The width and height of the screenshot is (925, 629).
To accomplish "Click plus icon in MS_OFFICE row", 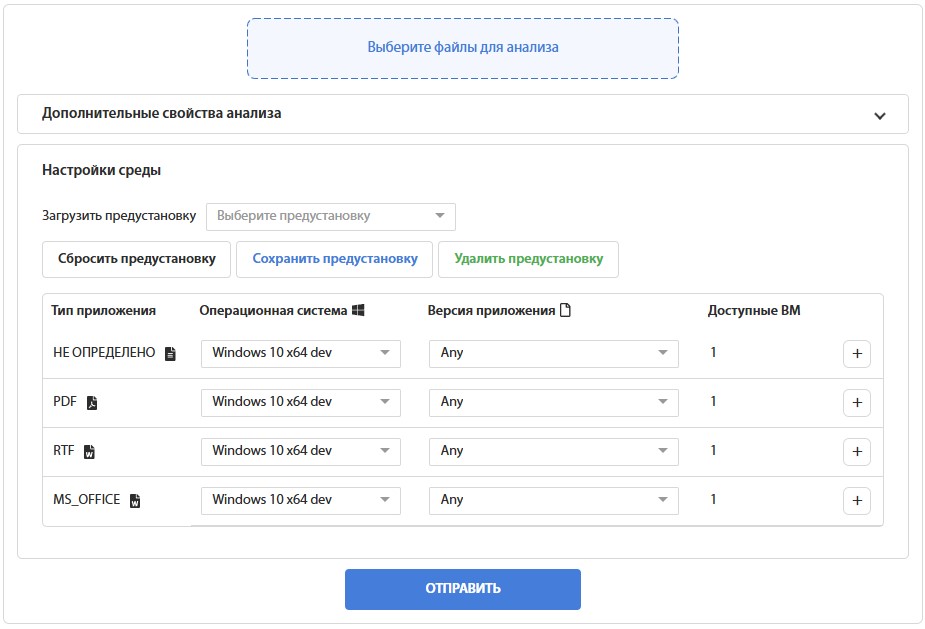I will pyautogui.click(x=857, y=501).
